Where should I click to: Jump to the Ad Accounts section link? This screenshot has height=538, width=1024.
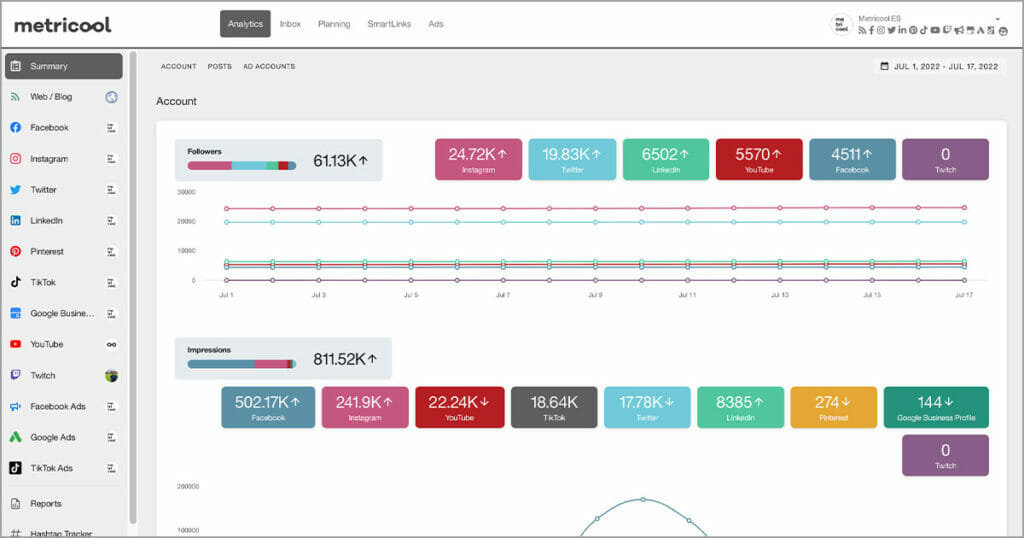pos(269,67)
